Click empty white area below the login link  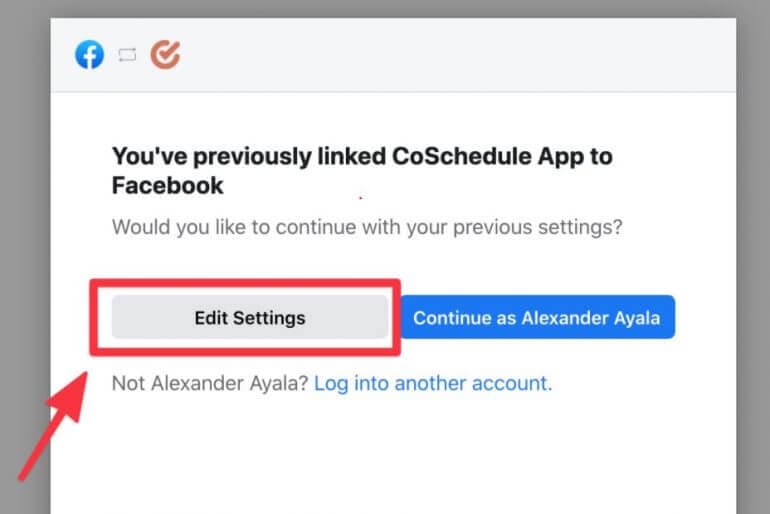[x=393, y=457]
